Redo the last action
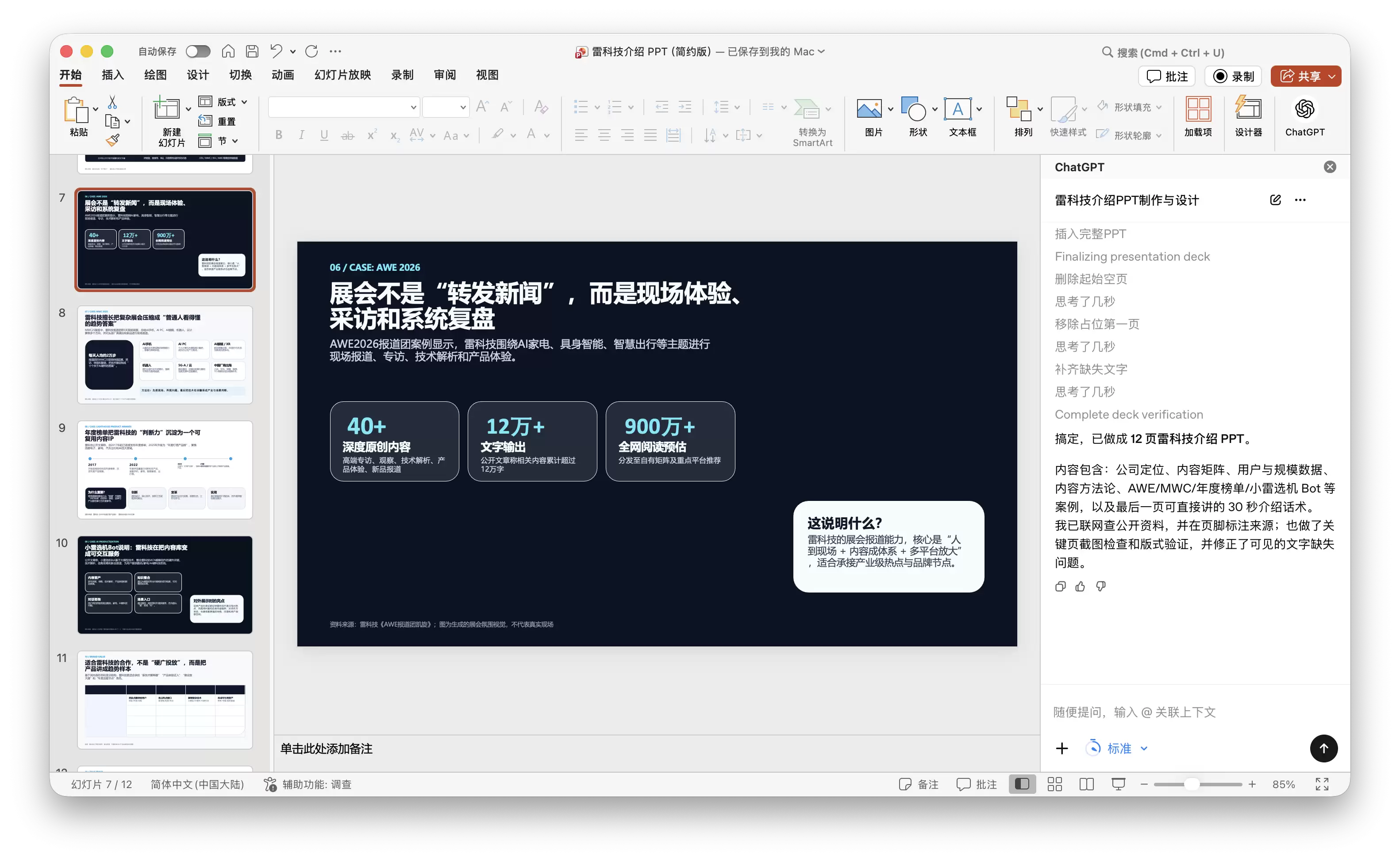The height and width of the screenshot is (862, 1400). tap(311, 51)
